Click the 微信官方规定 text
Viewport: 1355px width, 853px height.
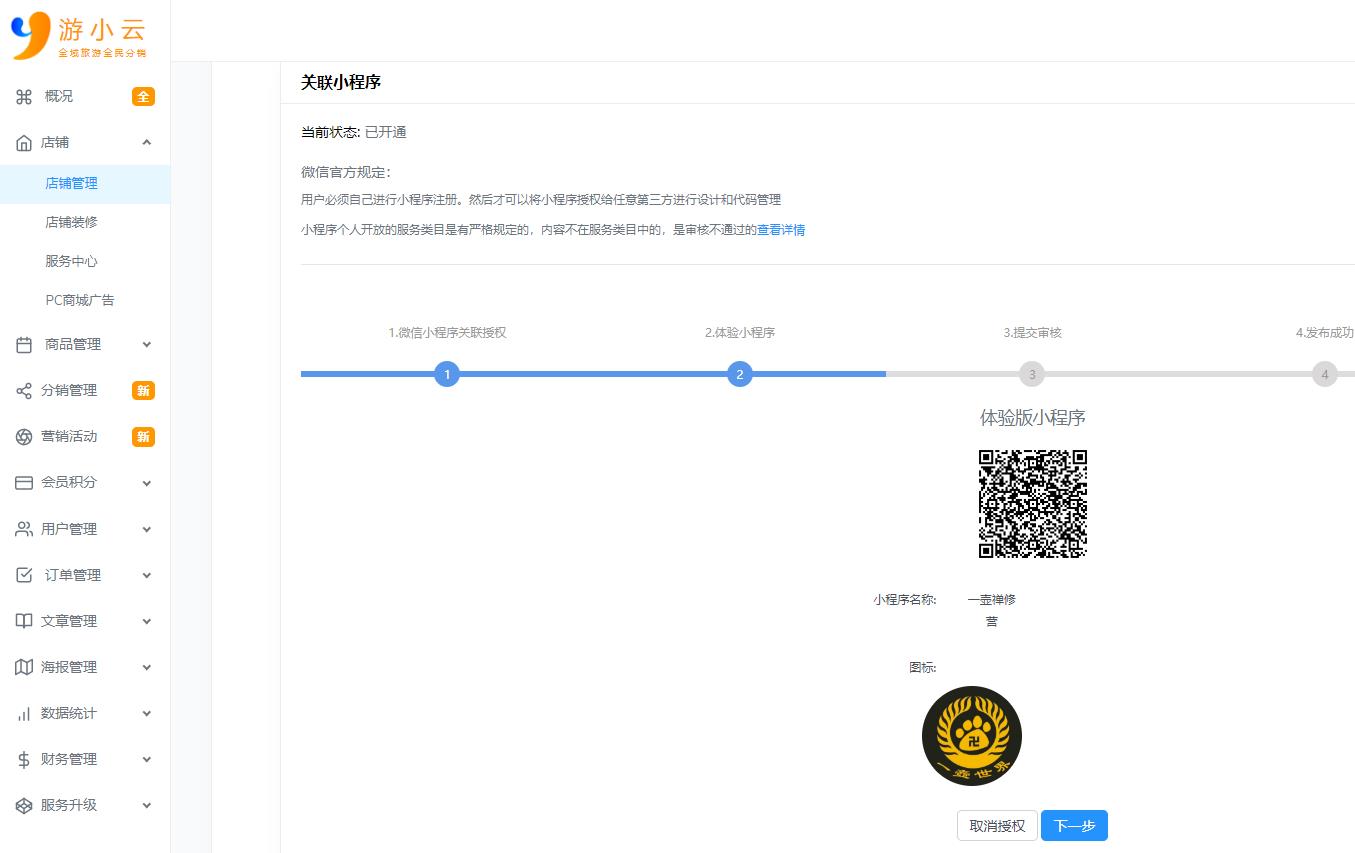(x=346, y=173)
